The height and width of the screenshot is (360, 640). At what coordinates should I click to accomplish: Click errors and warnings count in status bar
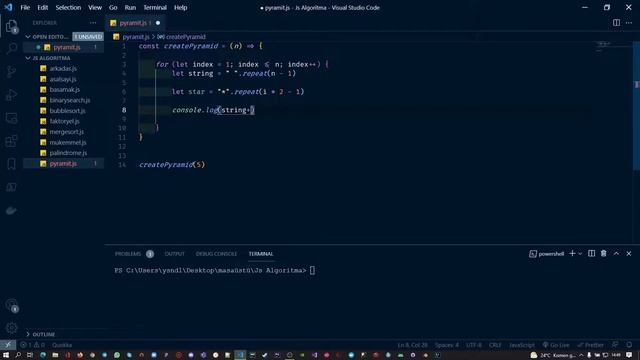(x=32, y=345)
